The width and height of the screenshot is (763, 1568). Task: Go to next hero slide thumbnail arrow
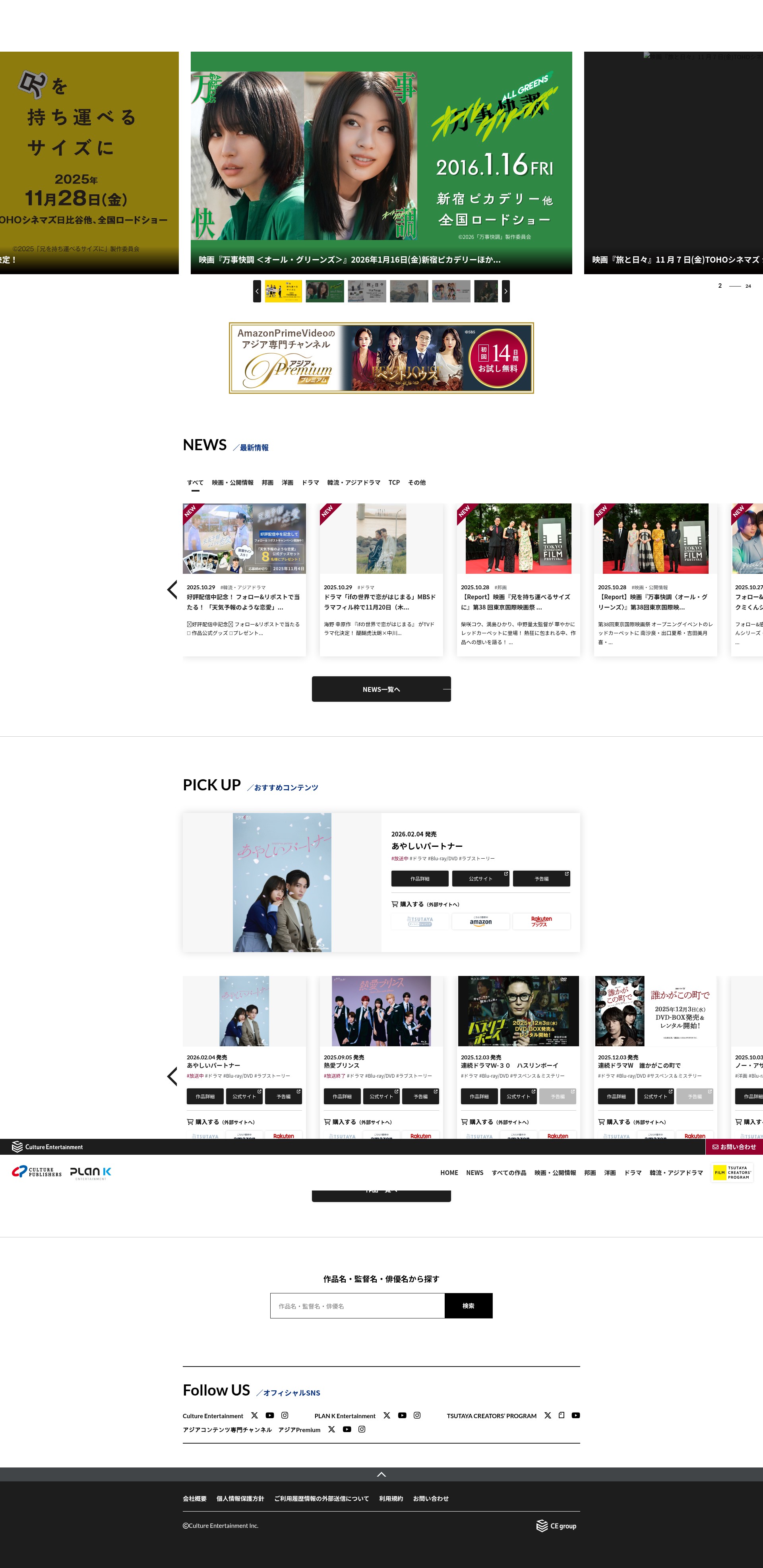(x=505, y=291)
